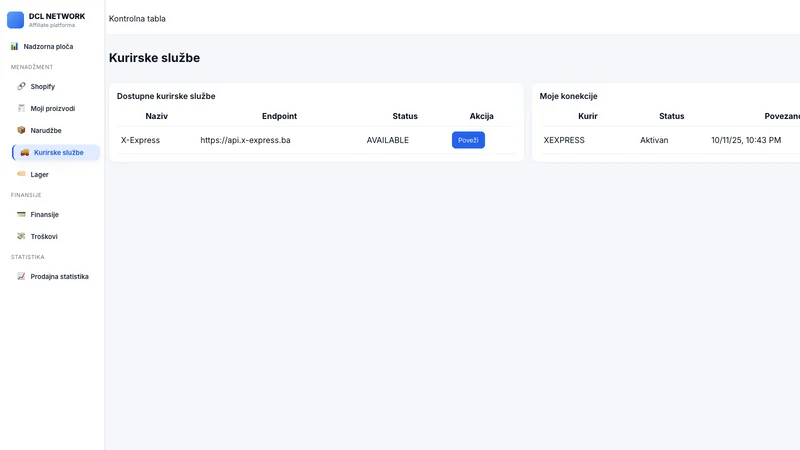Click the AVAILABLE status cell

click(x=387, y=140)
